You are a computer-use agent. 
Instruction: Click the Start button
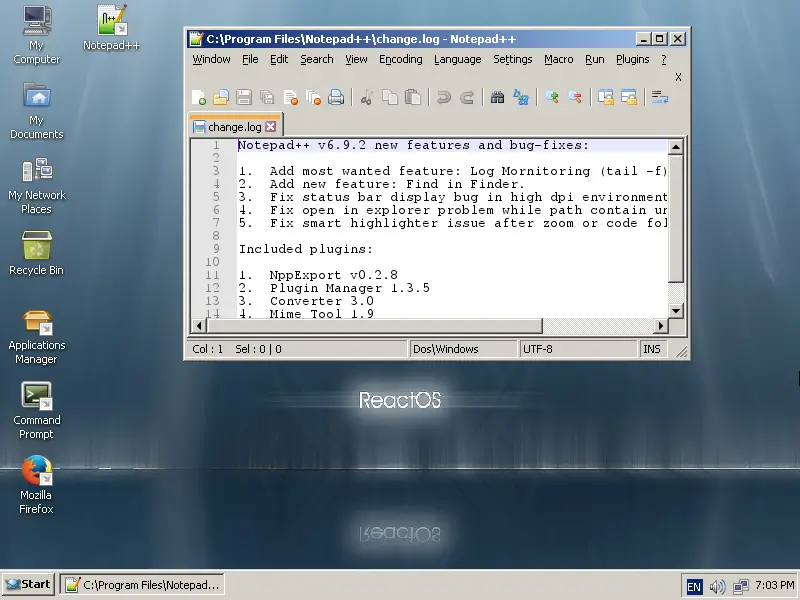click(x=29, y=584)
